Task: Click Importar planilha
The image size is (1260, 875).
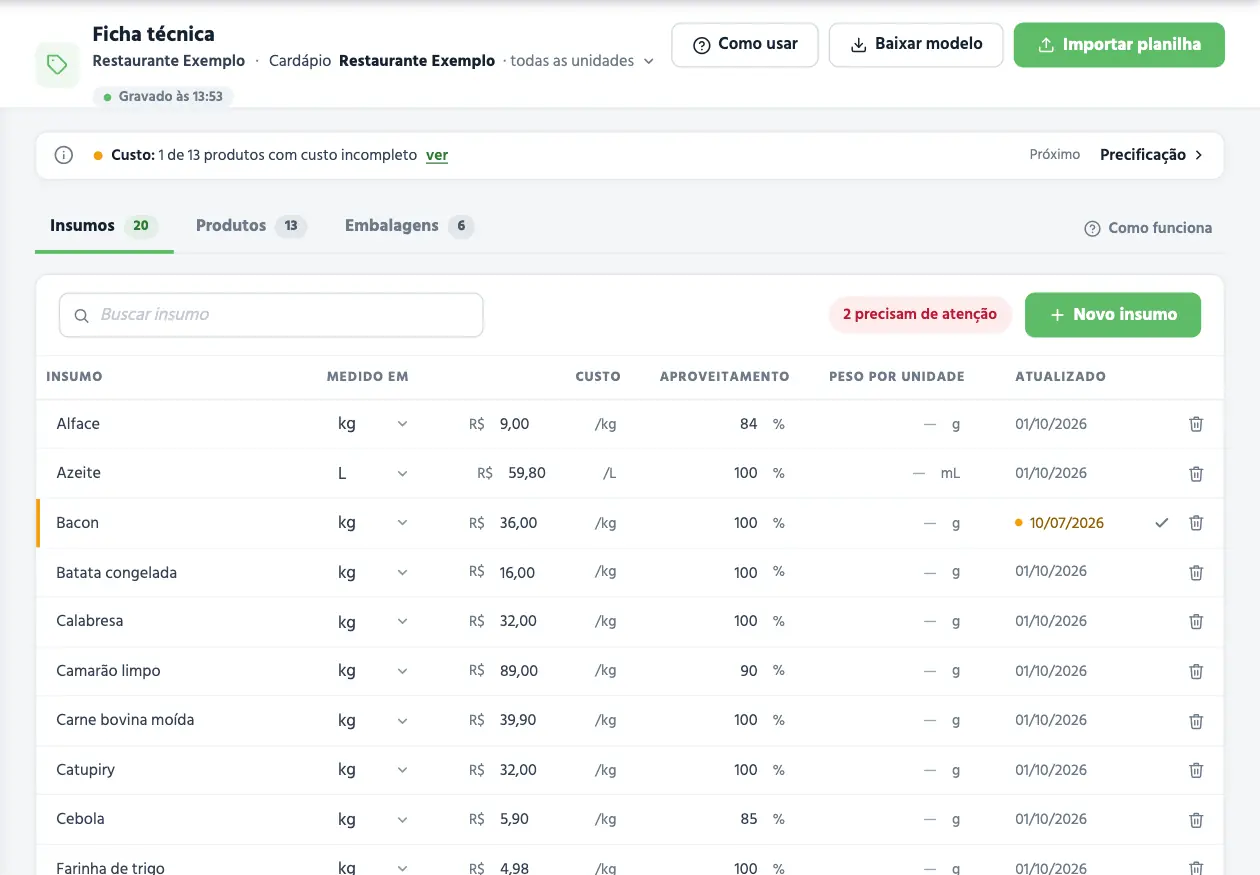Action: coord(1119,45)
